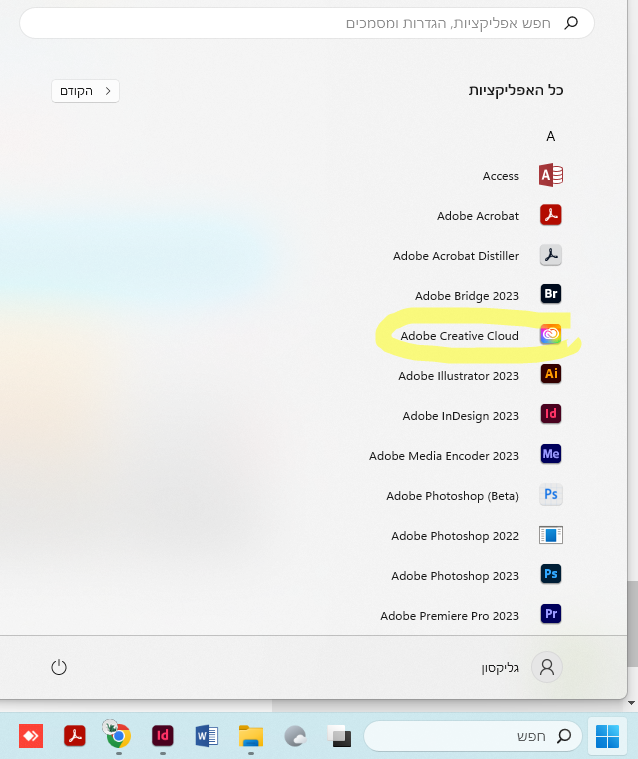Click the background window scrollbar
This screenshot has width=638, height=759.
coord(632,624)
